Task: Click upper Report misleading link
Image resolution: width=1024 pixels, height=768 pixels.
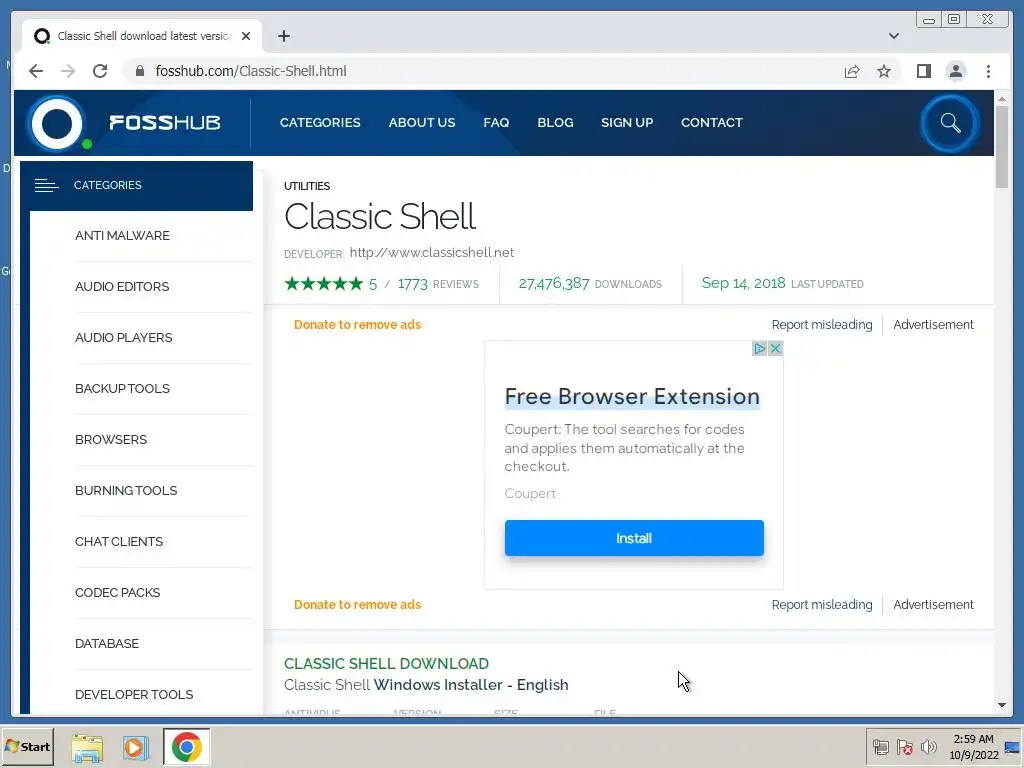Action: coord(822,325)
